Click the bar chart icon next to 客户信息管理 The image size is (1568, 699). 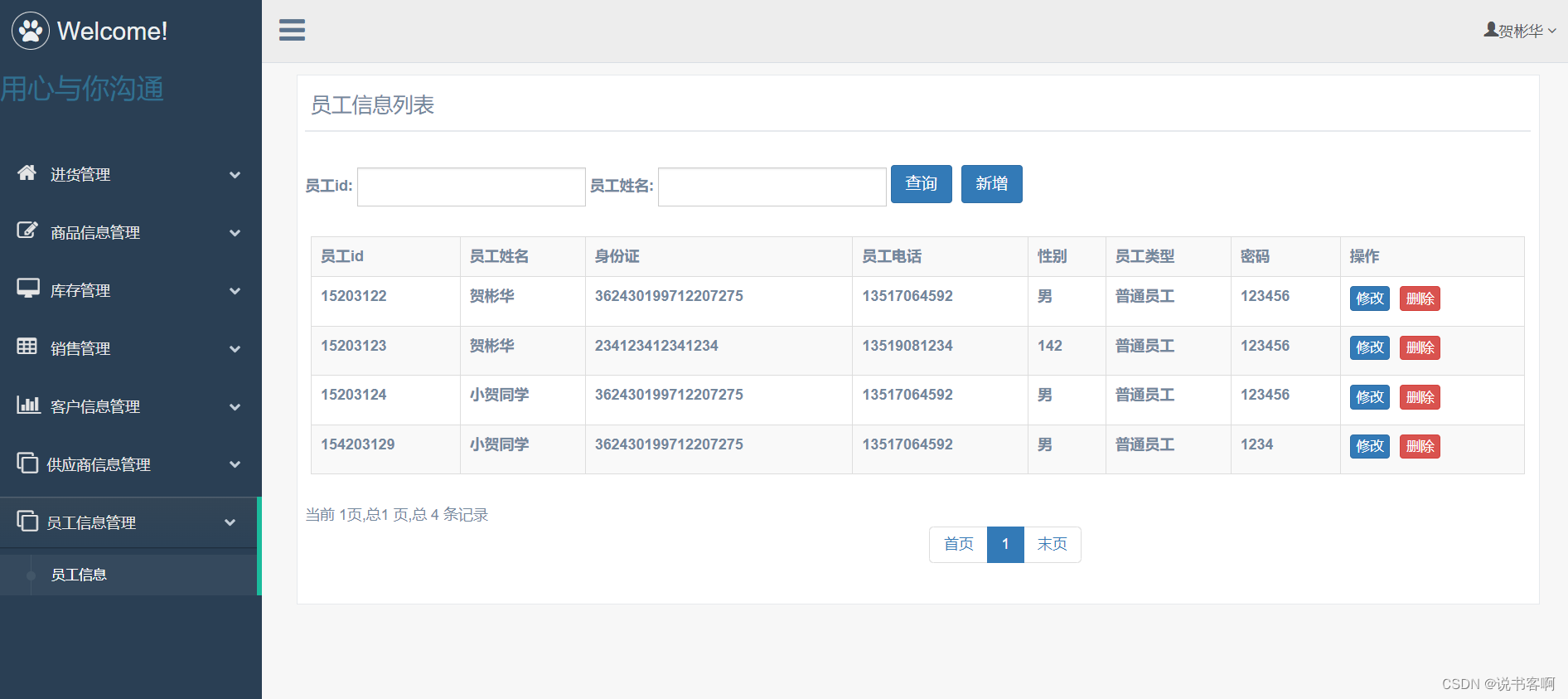pos(28,405)
